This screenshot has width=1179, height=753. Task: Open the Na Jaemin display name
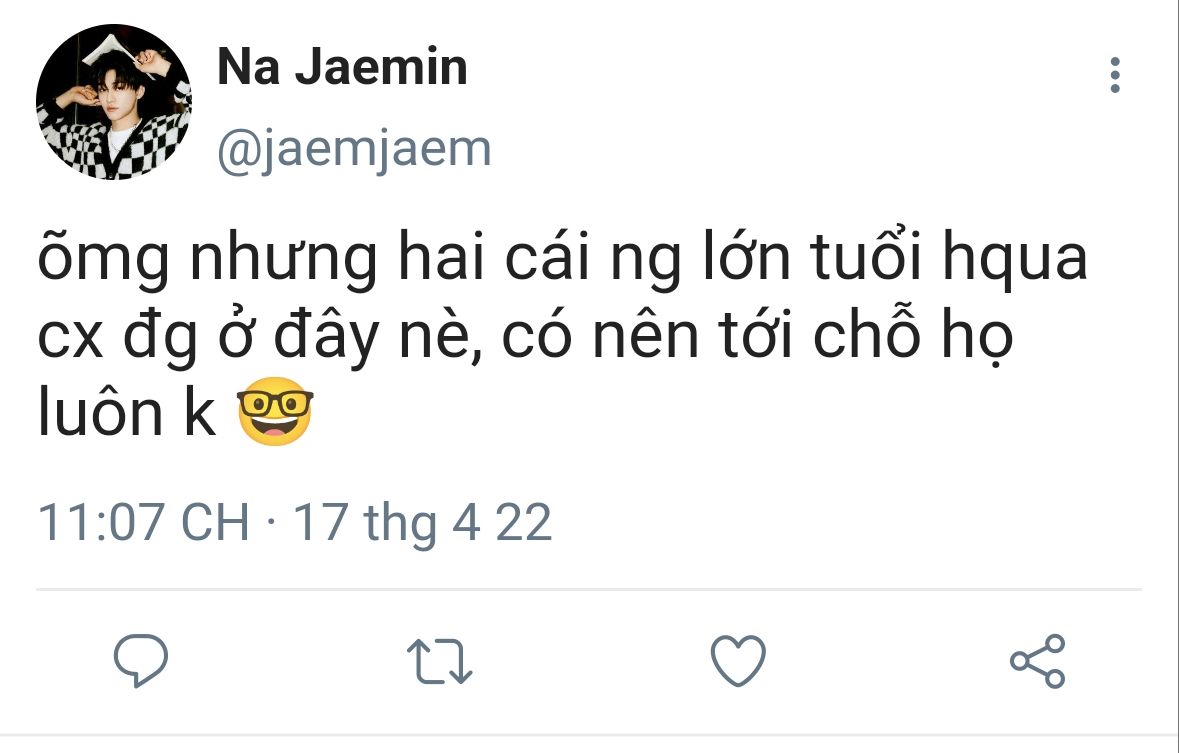pos(342,66)
